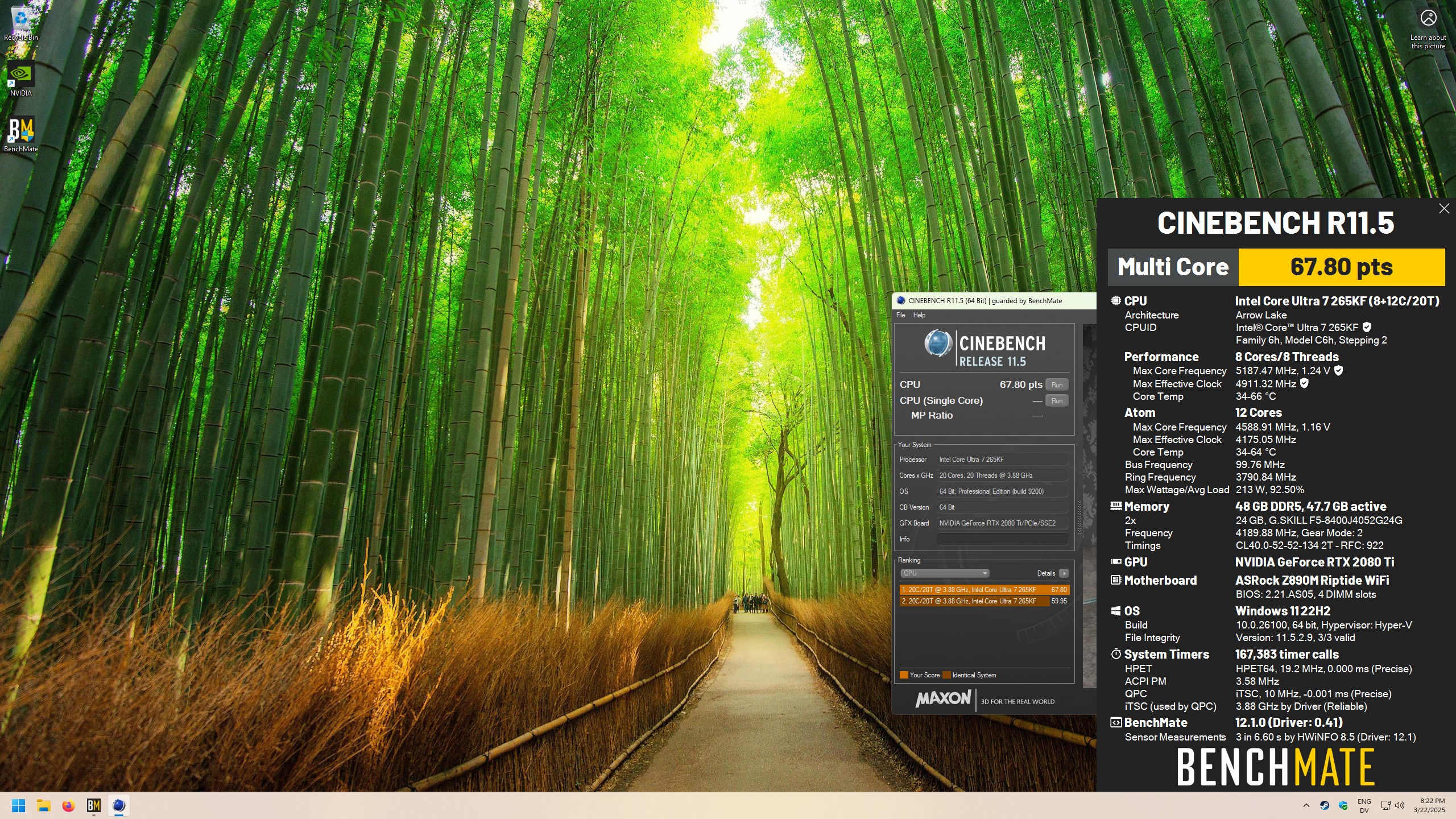1456x819 pixels.
Task: Click the System Timers stopwatch icon
Action: point(1116,654)
